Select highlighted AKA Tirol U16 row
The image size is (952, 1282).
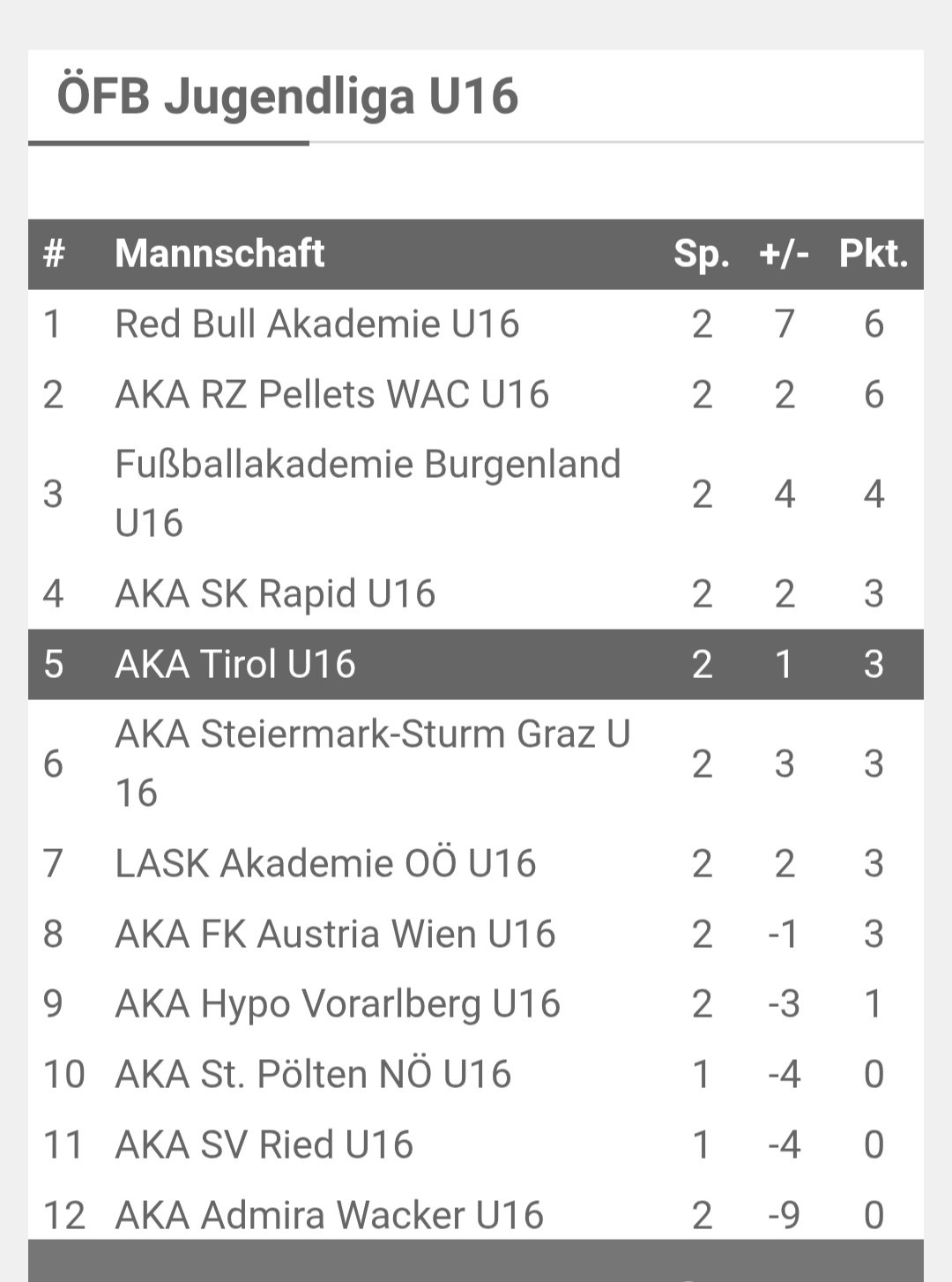click(x=476, y=665)
